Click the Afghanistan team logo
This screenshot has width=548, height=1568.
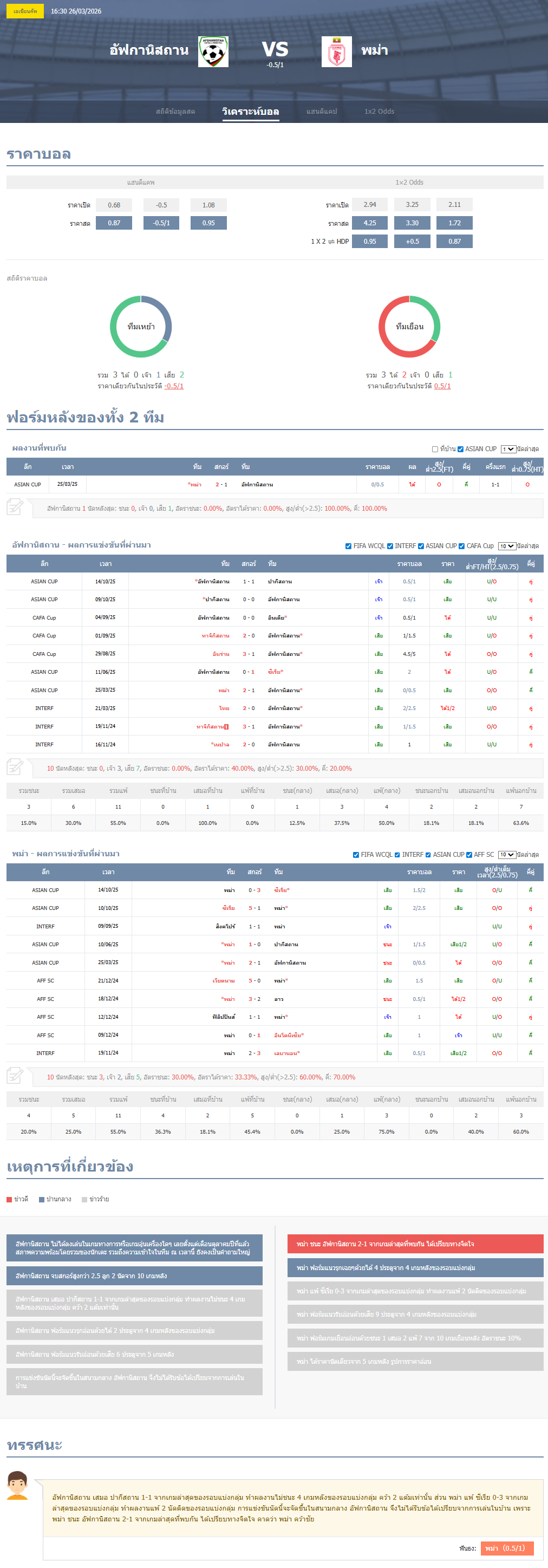click(213, 52)
